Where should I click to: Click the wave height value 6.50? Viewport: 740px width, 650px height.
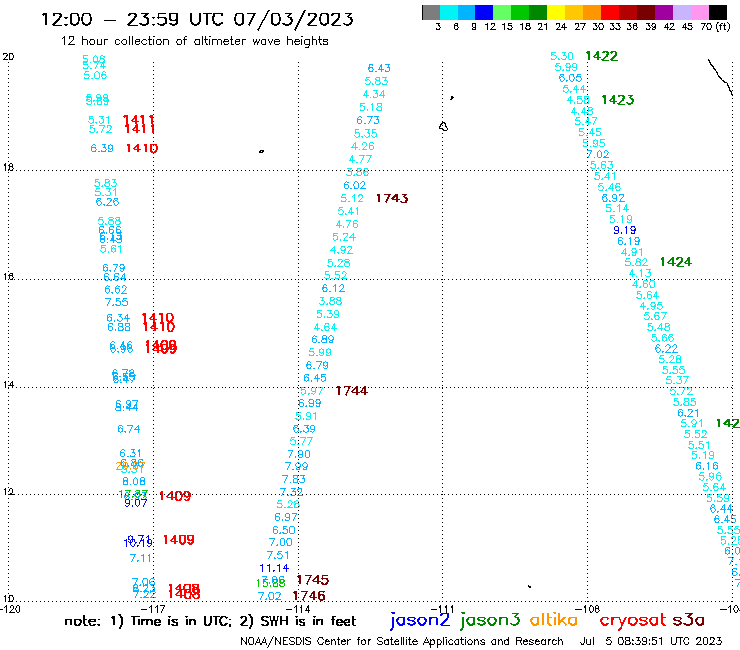284,530
